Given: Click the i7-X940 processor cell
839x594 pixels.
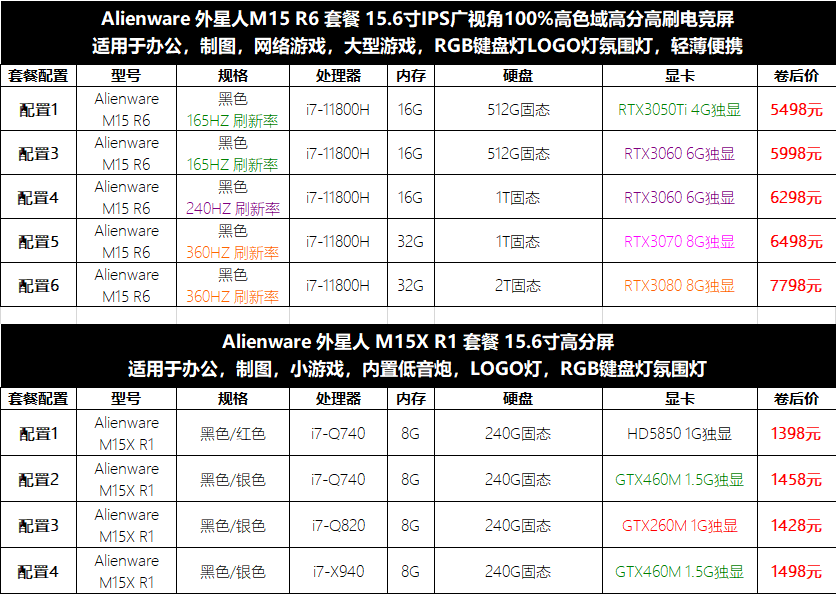Looking at the screenshot, I should (338, 572).
